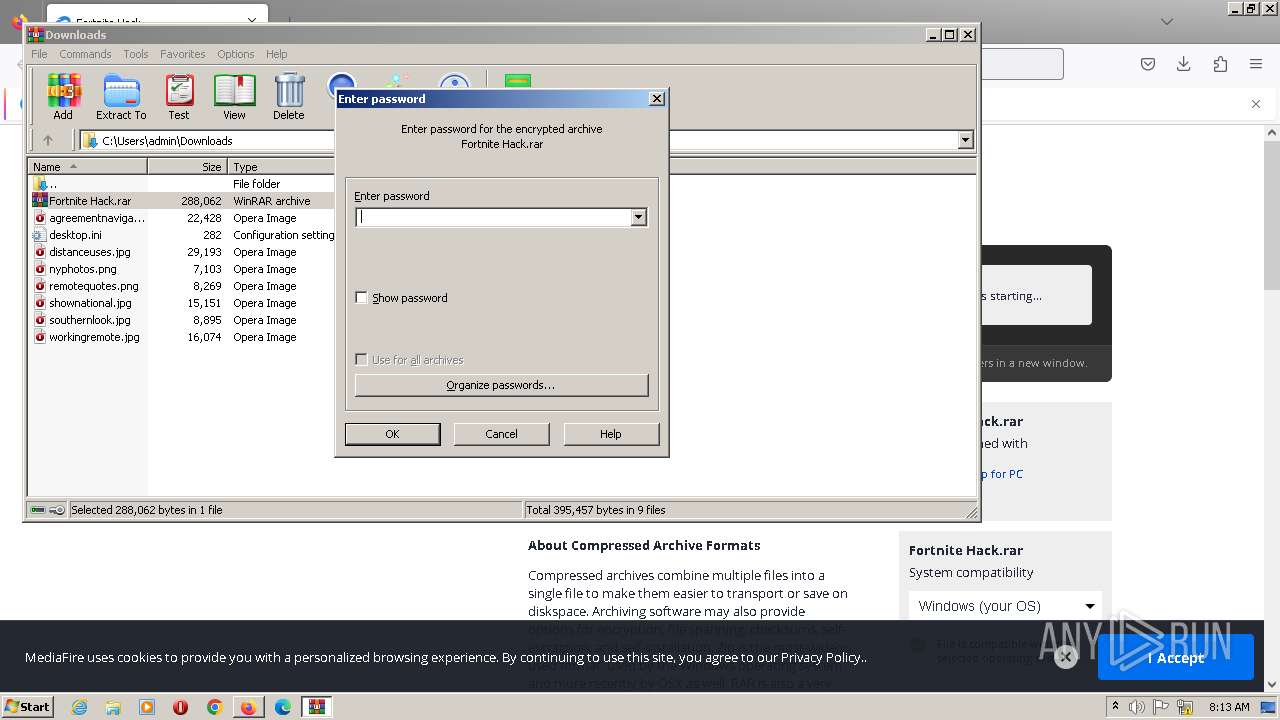Viewport: 1280px width, 720px height.
Task: Click the Action Center flag tray icon
Action: 1161,707
